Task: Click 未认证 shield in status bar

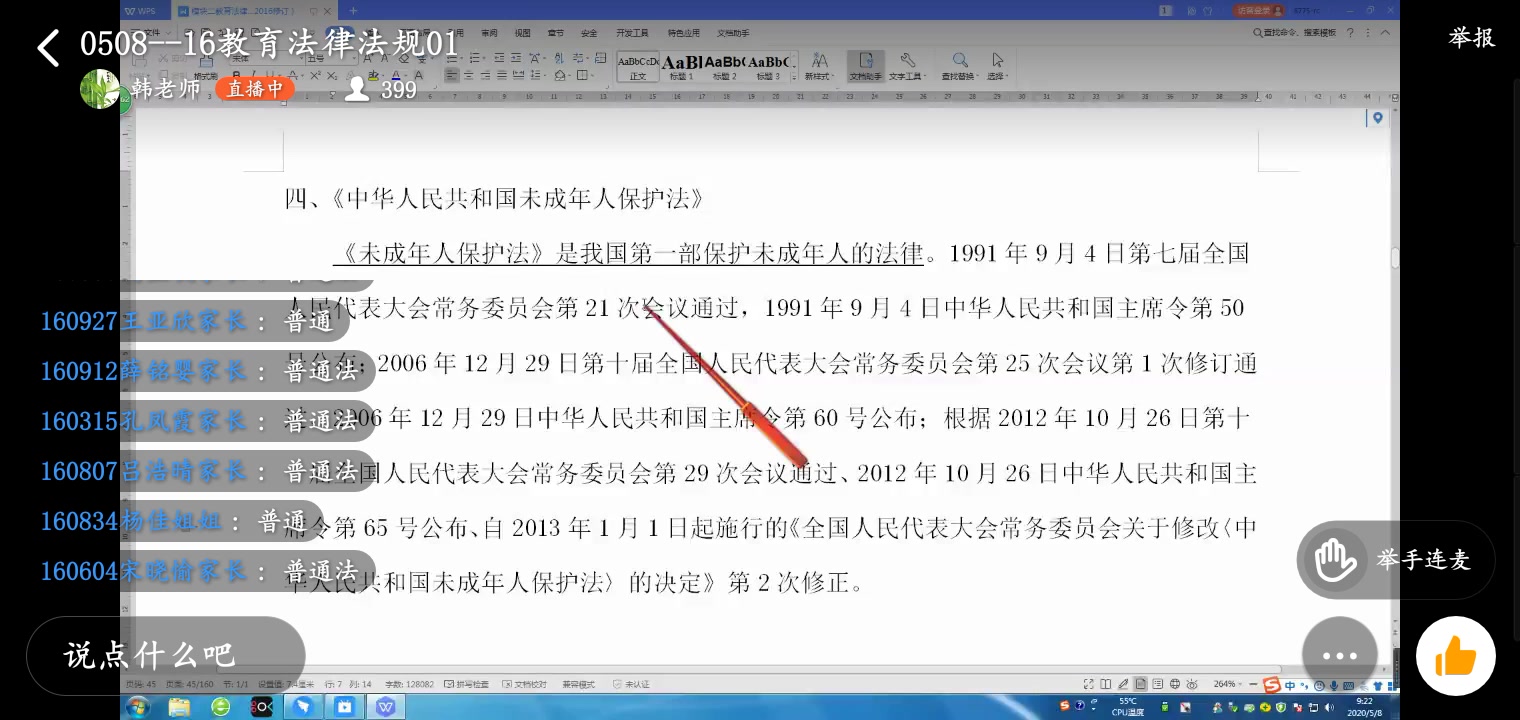Action: 630,684
